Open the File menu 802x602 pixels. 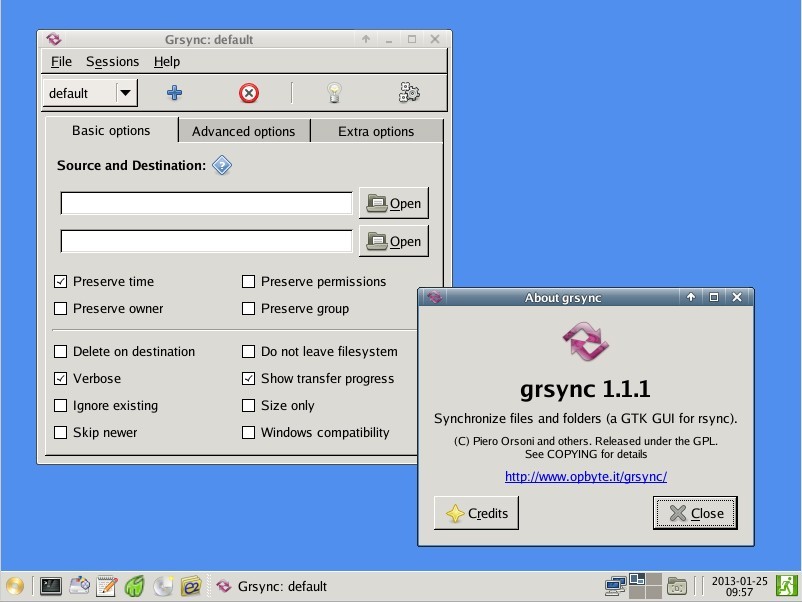pos(61,62)
